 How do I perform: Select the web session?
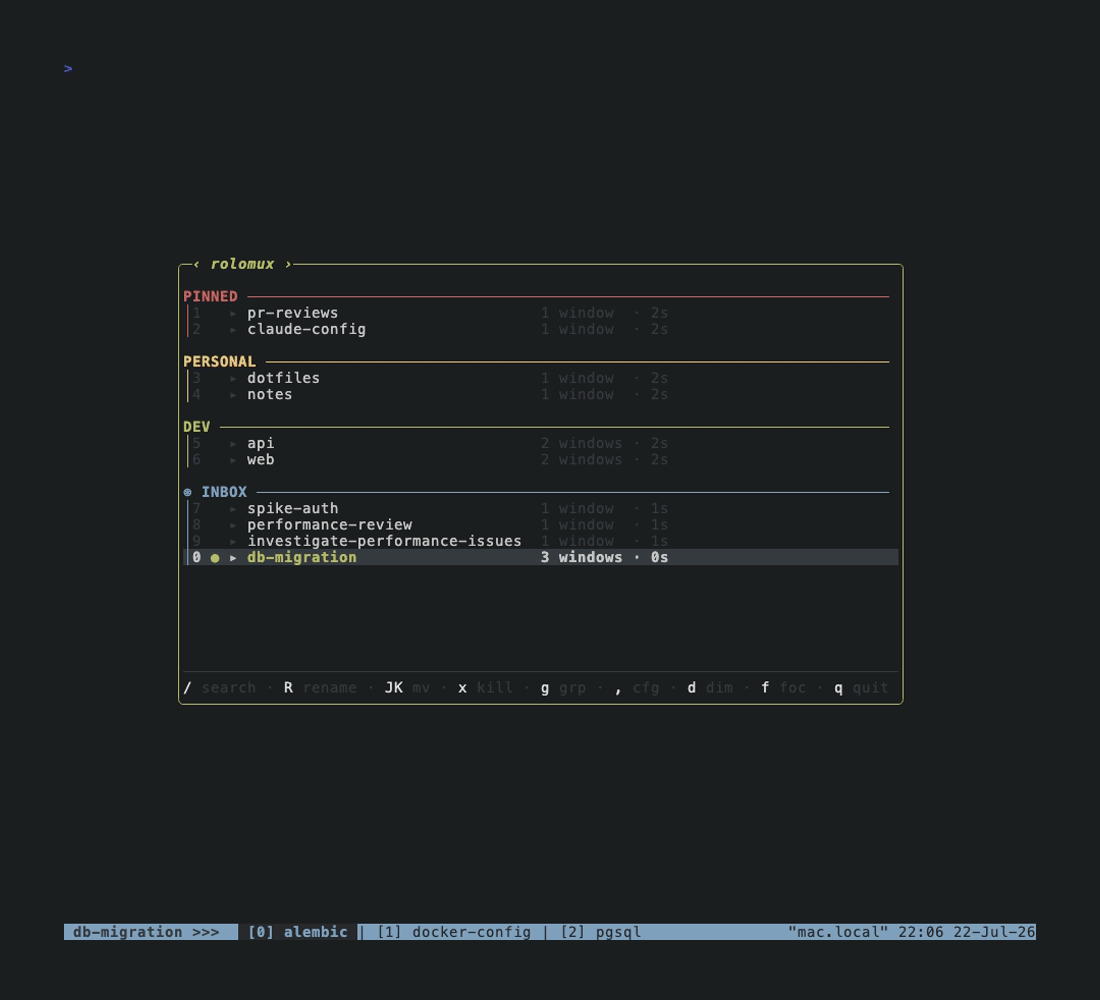[541, 460]
